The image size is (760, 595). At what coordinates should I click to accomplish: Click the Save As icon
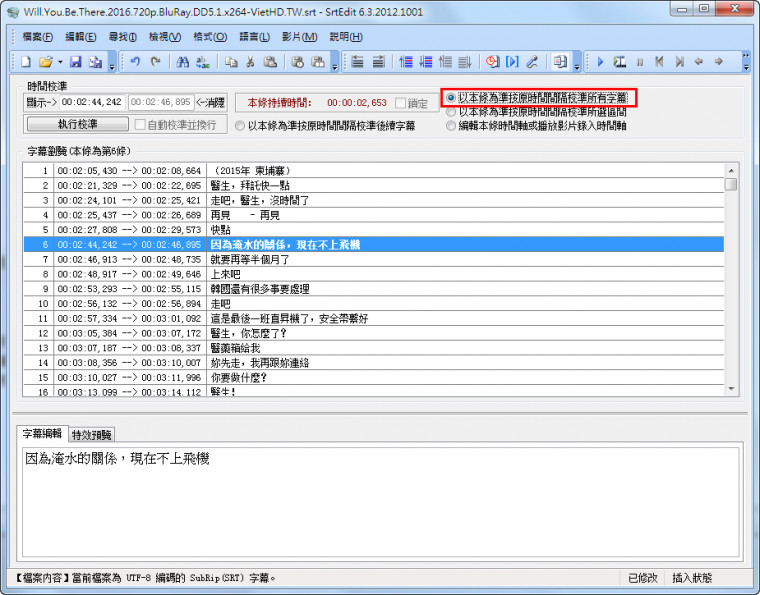(95, 62)
